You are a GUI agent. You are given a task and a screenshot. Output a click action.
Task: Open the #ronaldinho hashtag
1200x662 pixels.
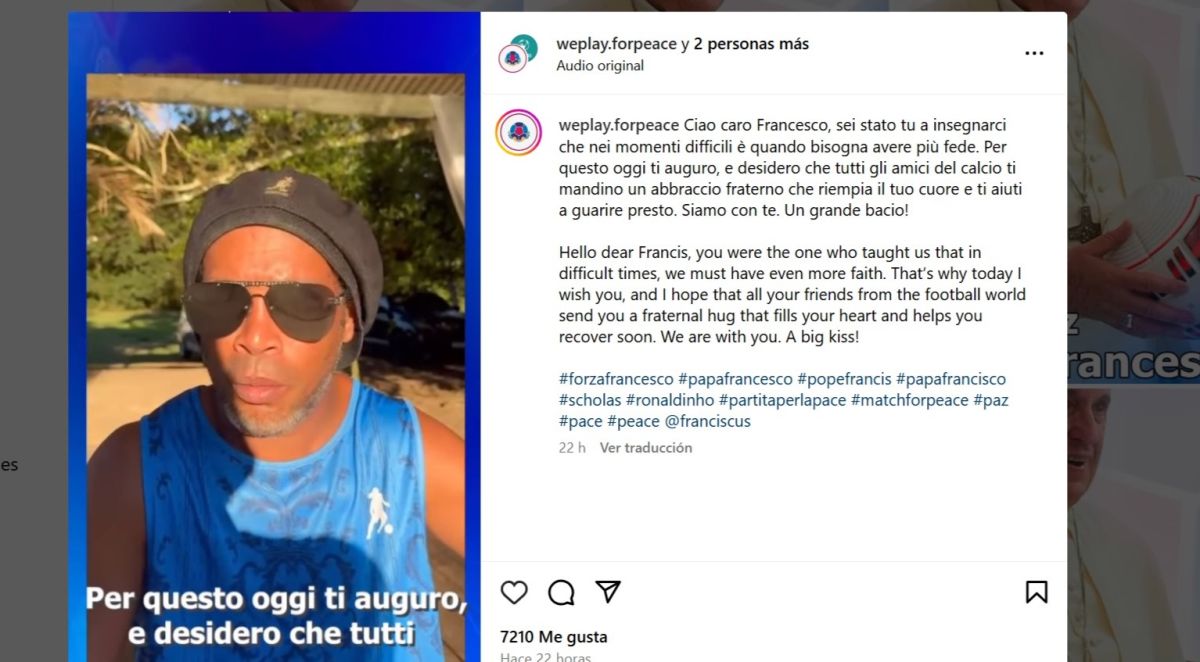670,400
